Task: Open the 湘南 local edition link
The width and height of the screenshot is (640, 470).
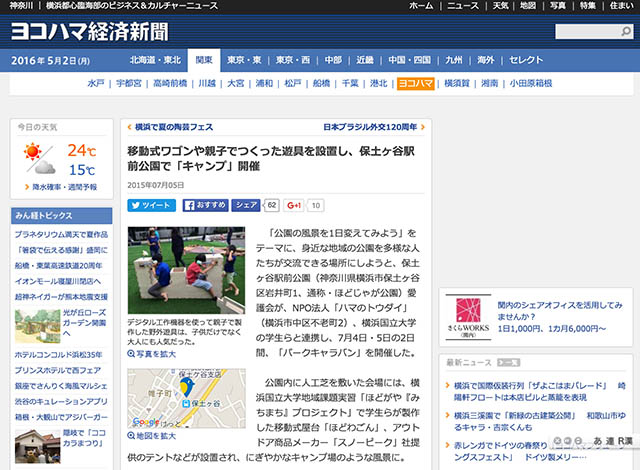Action: (x=489, y=83)
